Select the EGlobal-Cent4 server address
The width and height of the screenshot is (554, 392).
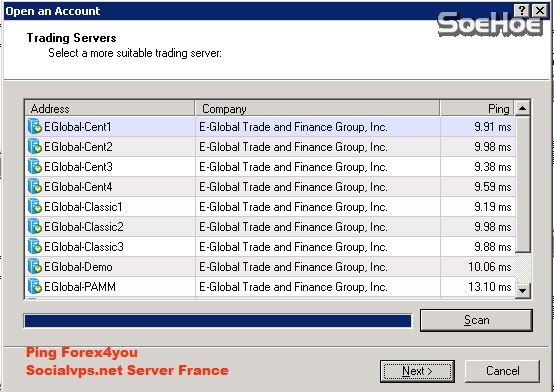78,187
